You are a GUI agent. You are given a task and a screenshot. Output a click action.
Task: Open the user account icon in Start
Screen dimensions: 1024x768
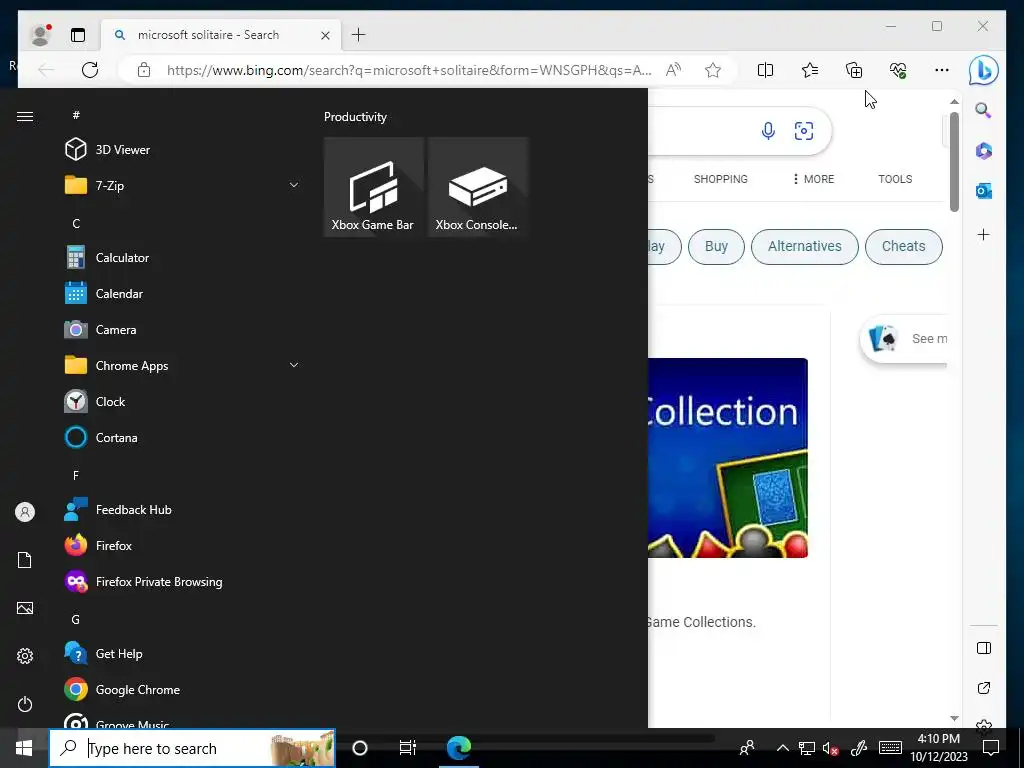click(x=25, y=512)
